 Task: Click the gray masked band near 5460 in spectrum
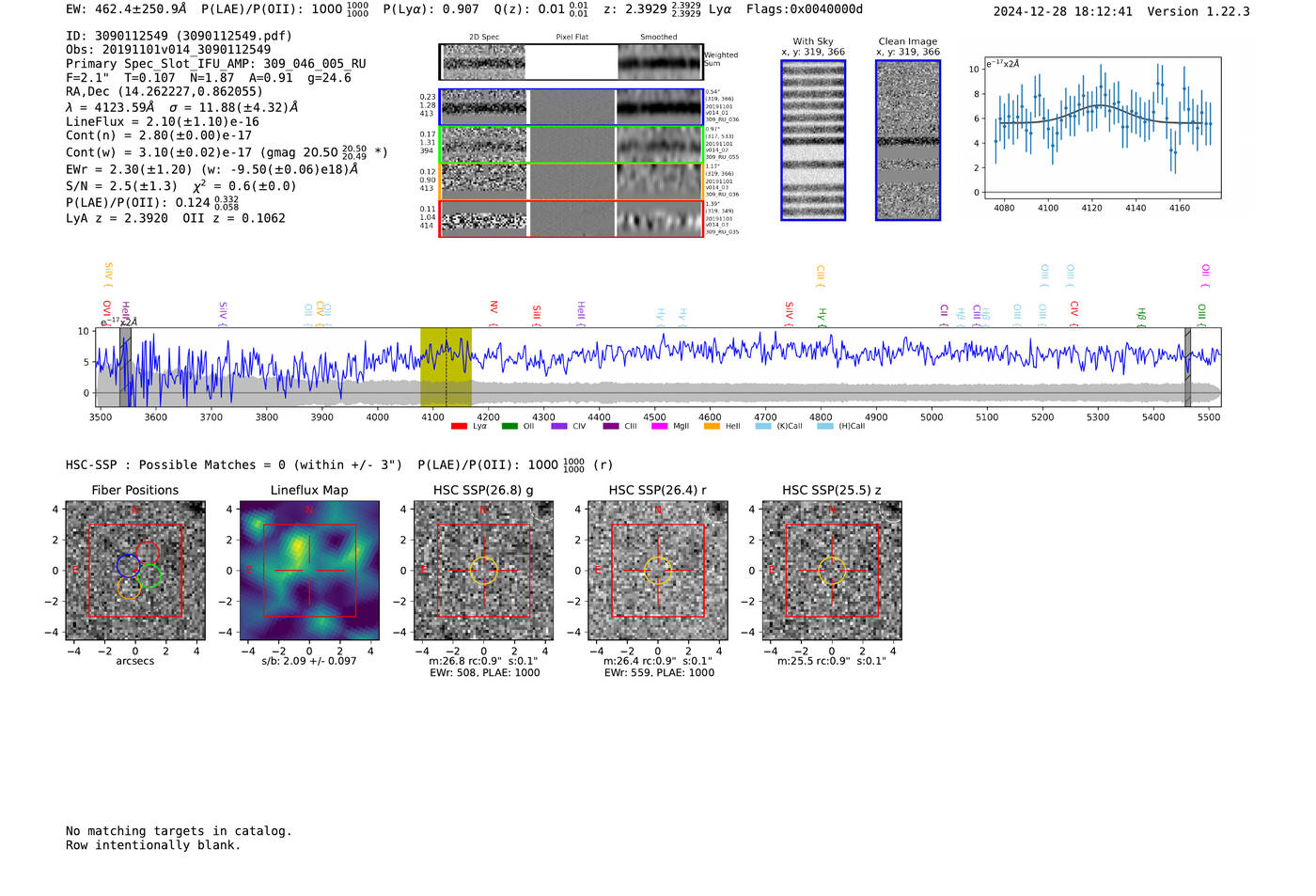click(x=1187, y=368)
